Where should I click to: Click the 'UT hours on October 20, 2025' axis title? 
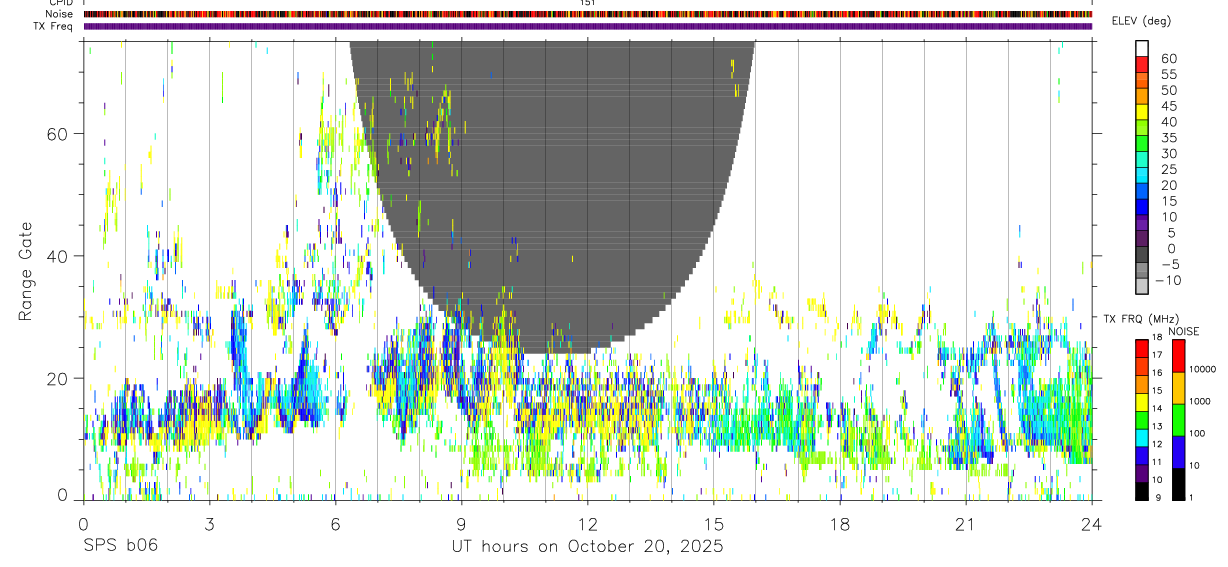[x=587, y=547]
